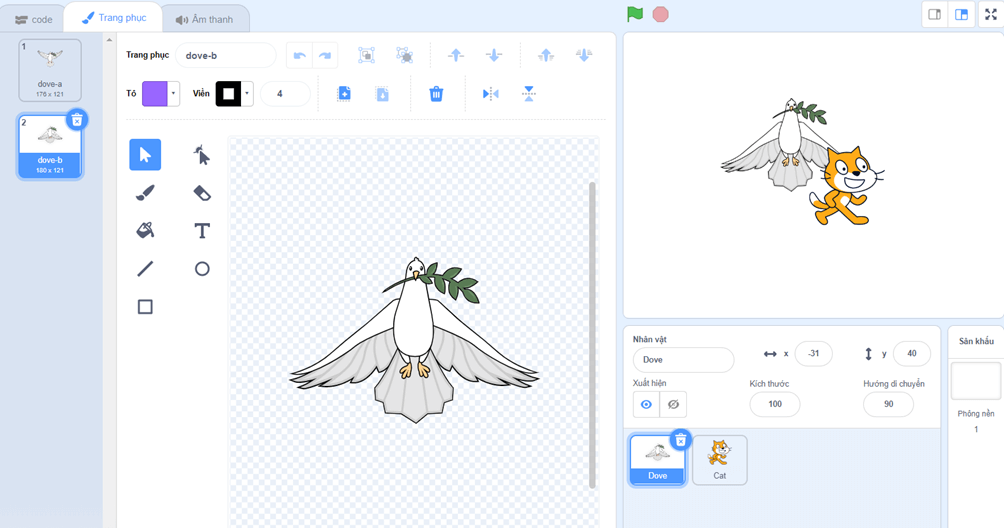Click the green flag to run
The image size is (1004, 528).
point(635,15)
